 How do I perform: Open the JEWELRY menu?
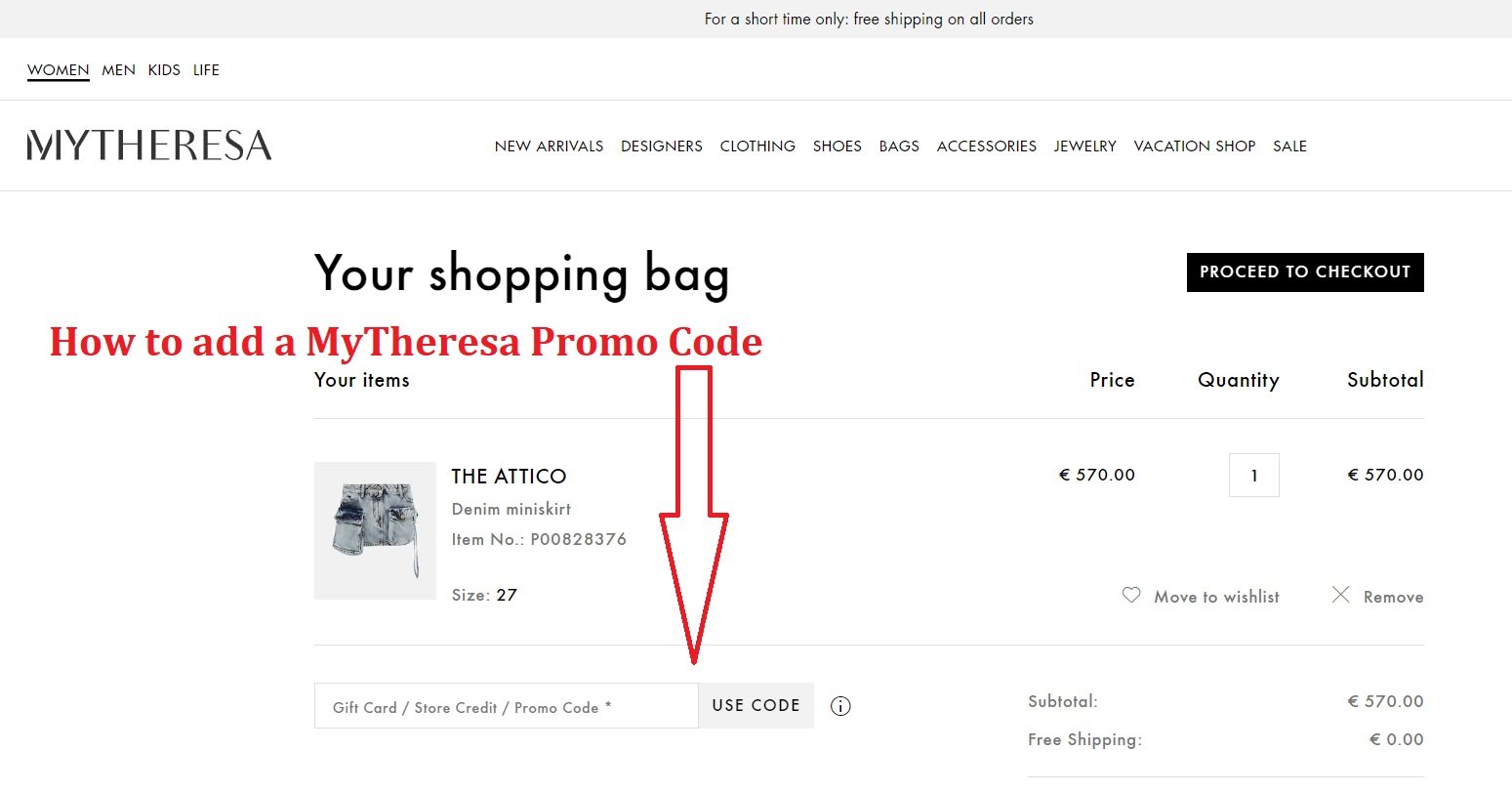click(1084, 146)
